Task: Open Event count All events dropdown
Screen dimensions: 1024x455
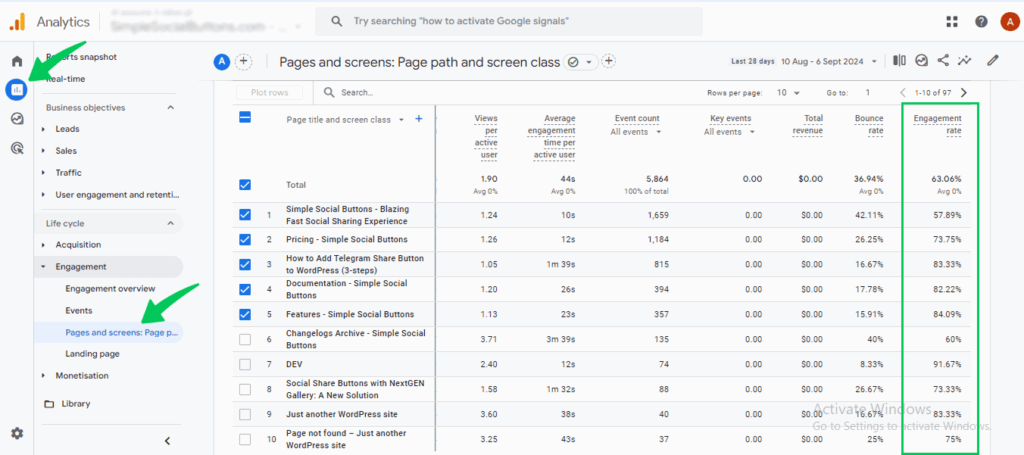Action: 636,132
